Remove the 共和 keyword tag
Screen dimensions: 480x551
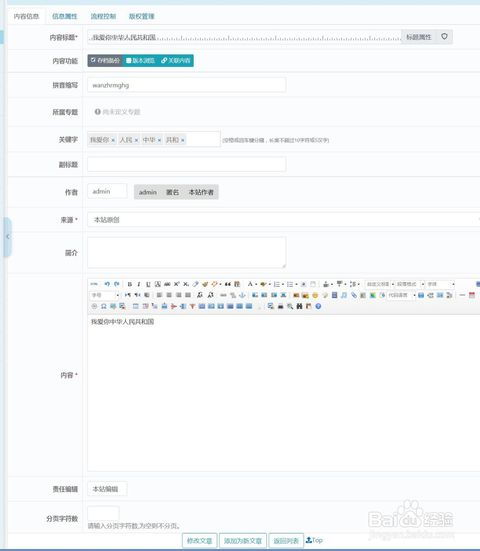[x=183, y=140]
